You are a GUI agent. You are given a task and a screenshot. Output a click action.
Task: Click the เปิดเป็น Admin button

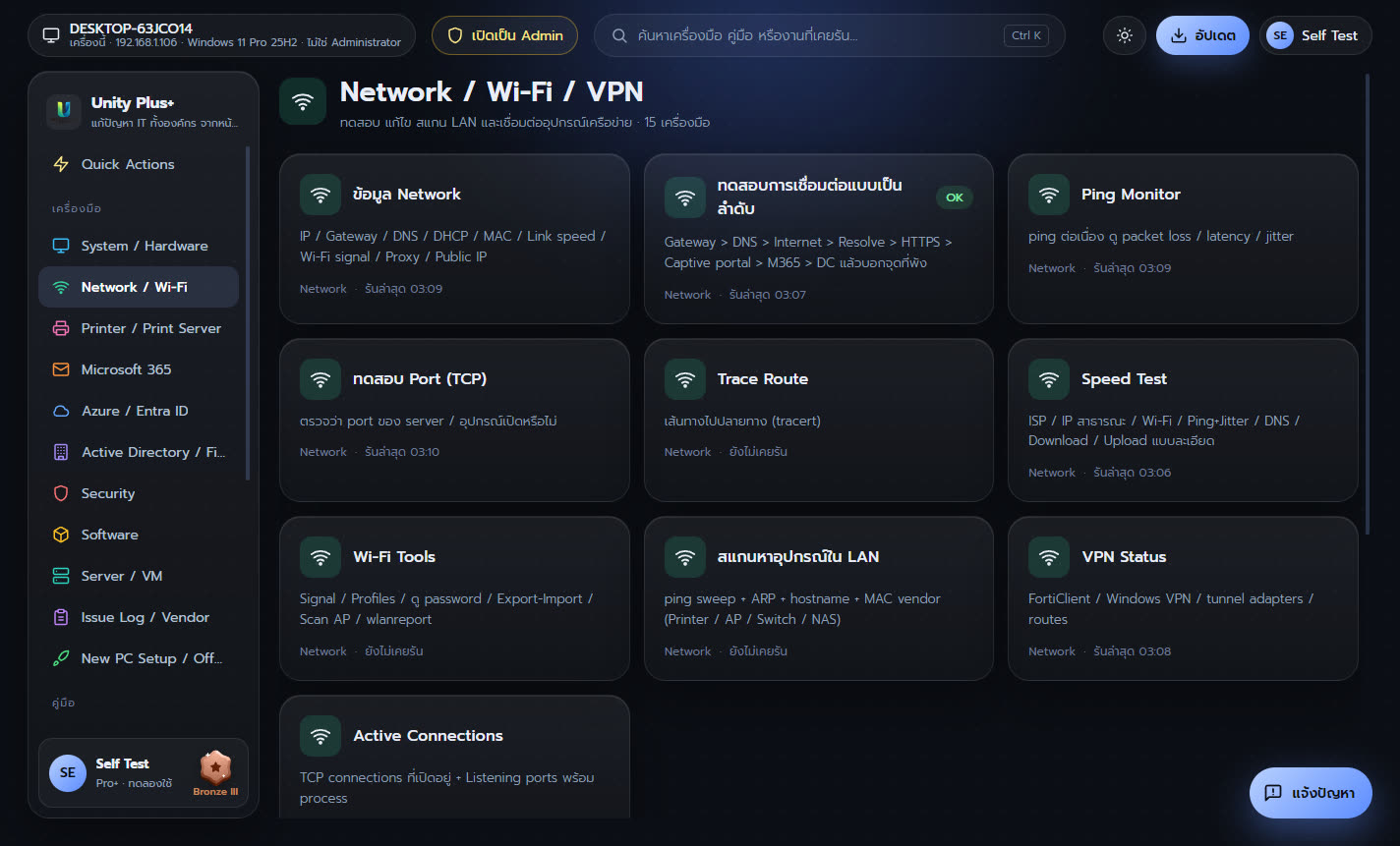(504, 35)
